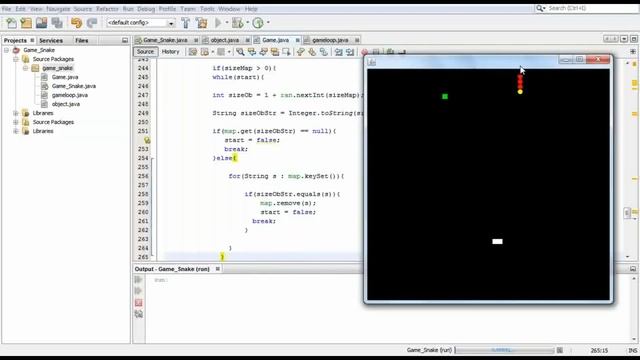Click Shift Line Left editor icon
Screen dimensions: 640x360
click(338, 52)
